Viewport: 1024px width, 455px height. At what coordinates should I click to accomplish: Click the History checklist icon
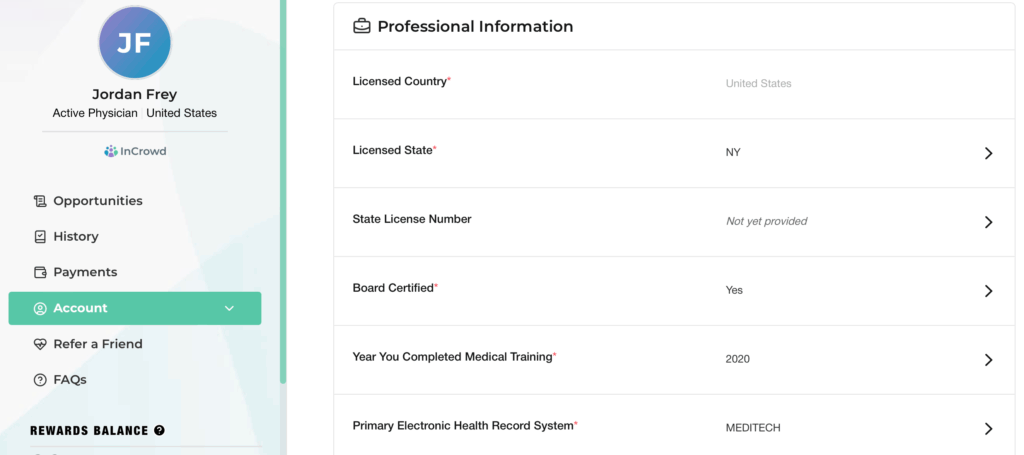(x=40, y=237)
